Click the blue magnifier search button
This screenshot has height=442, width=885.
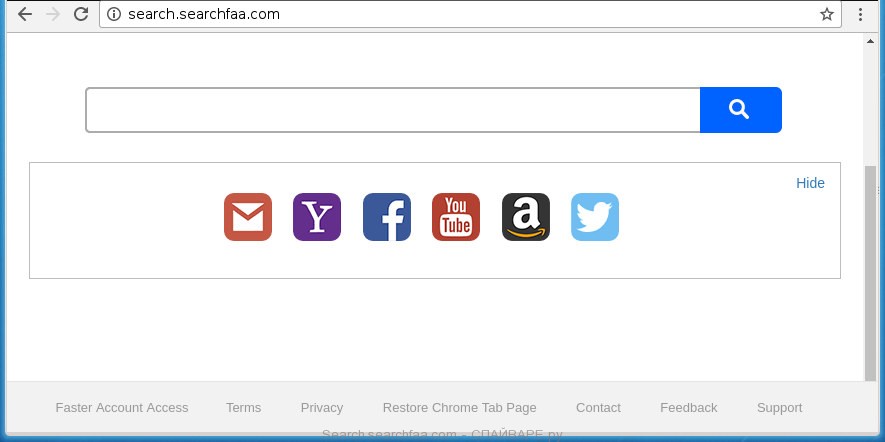point(741,110)
